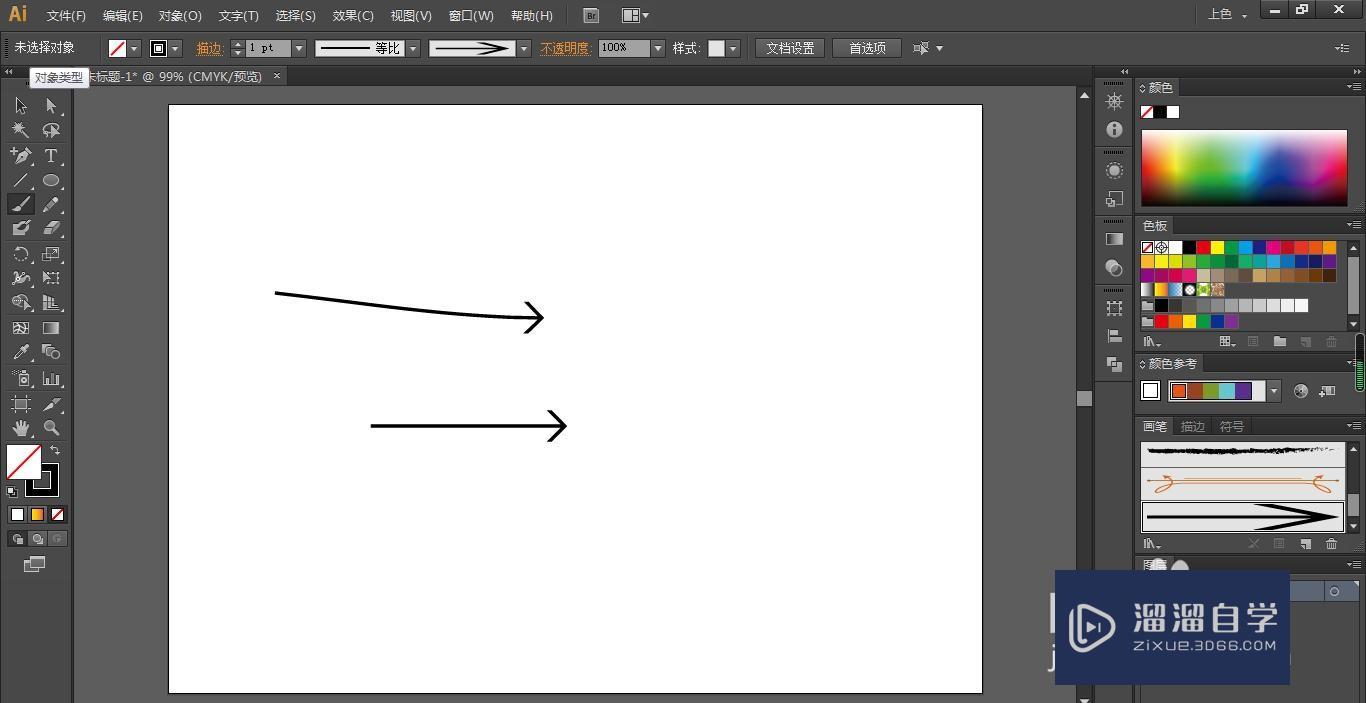The height and width of the screenshot is (703, 1366).
Task: Open stroke weight dropdown (1 pt)
Action: pos(298,48)
